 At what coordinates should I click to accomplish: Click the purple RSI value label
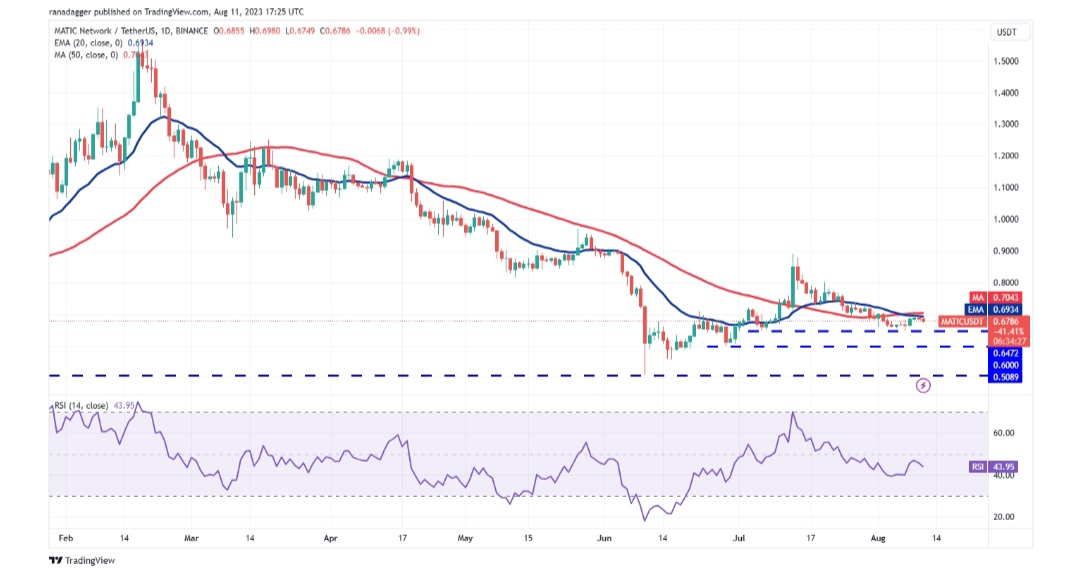click(1004, 467)
